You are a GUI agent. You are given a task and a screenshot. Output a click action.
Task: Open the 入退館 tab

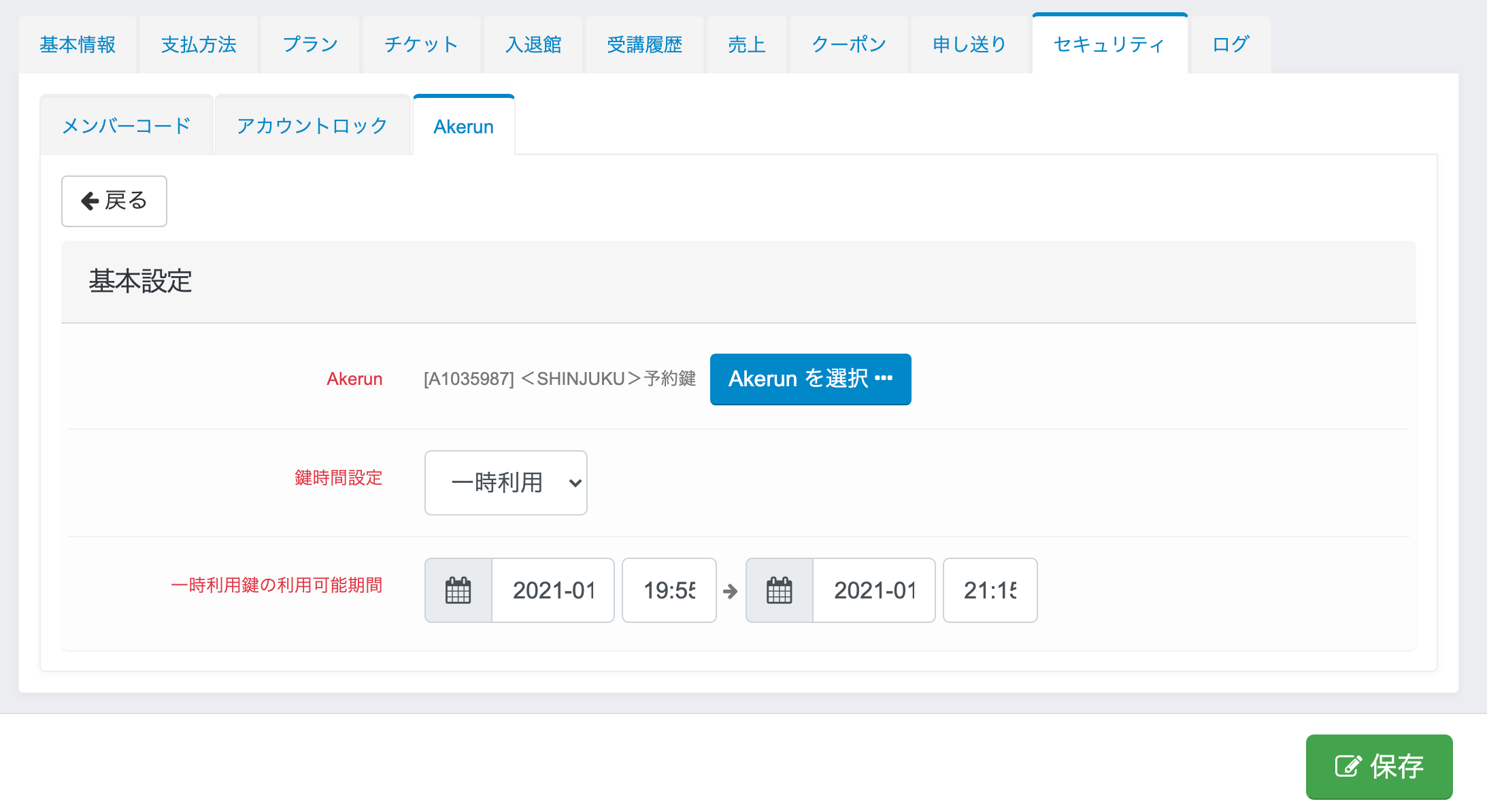pos(533,45)
